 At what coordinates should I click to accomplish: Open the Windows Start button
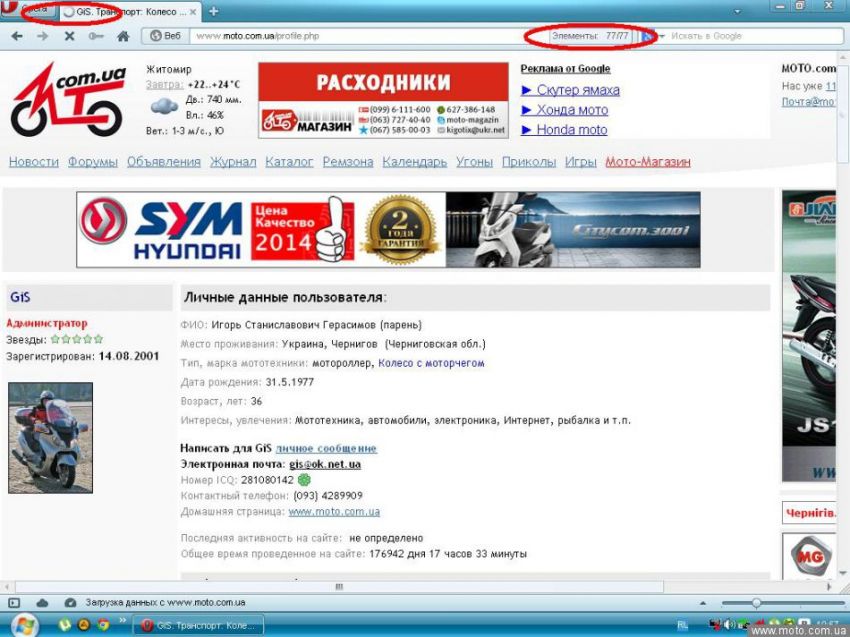pyautogui.click(x=23, y=625)
